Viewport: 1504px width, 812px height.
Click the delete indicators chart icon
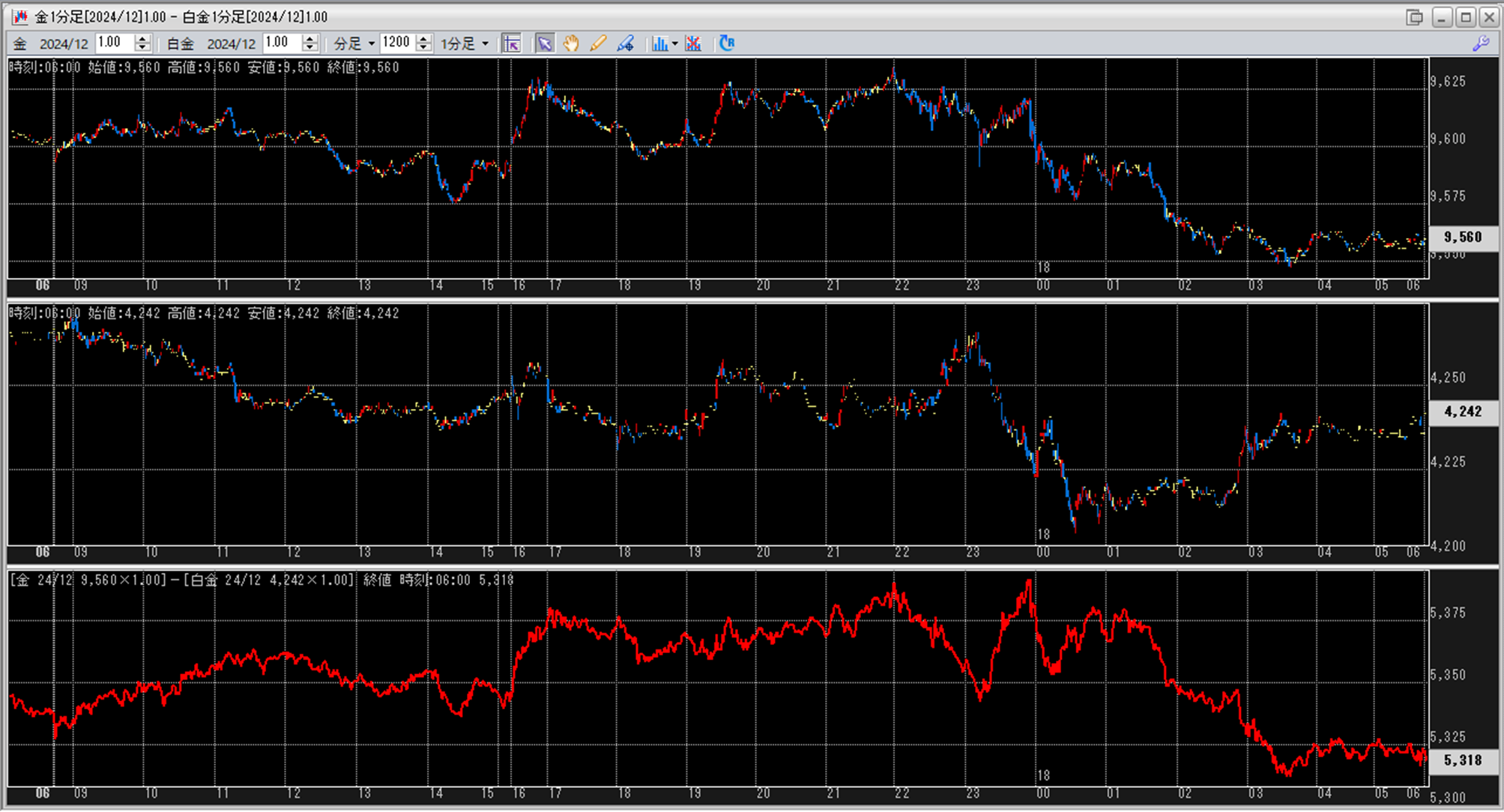(x=693, y=43)
